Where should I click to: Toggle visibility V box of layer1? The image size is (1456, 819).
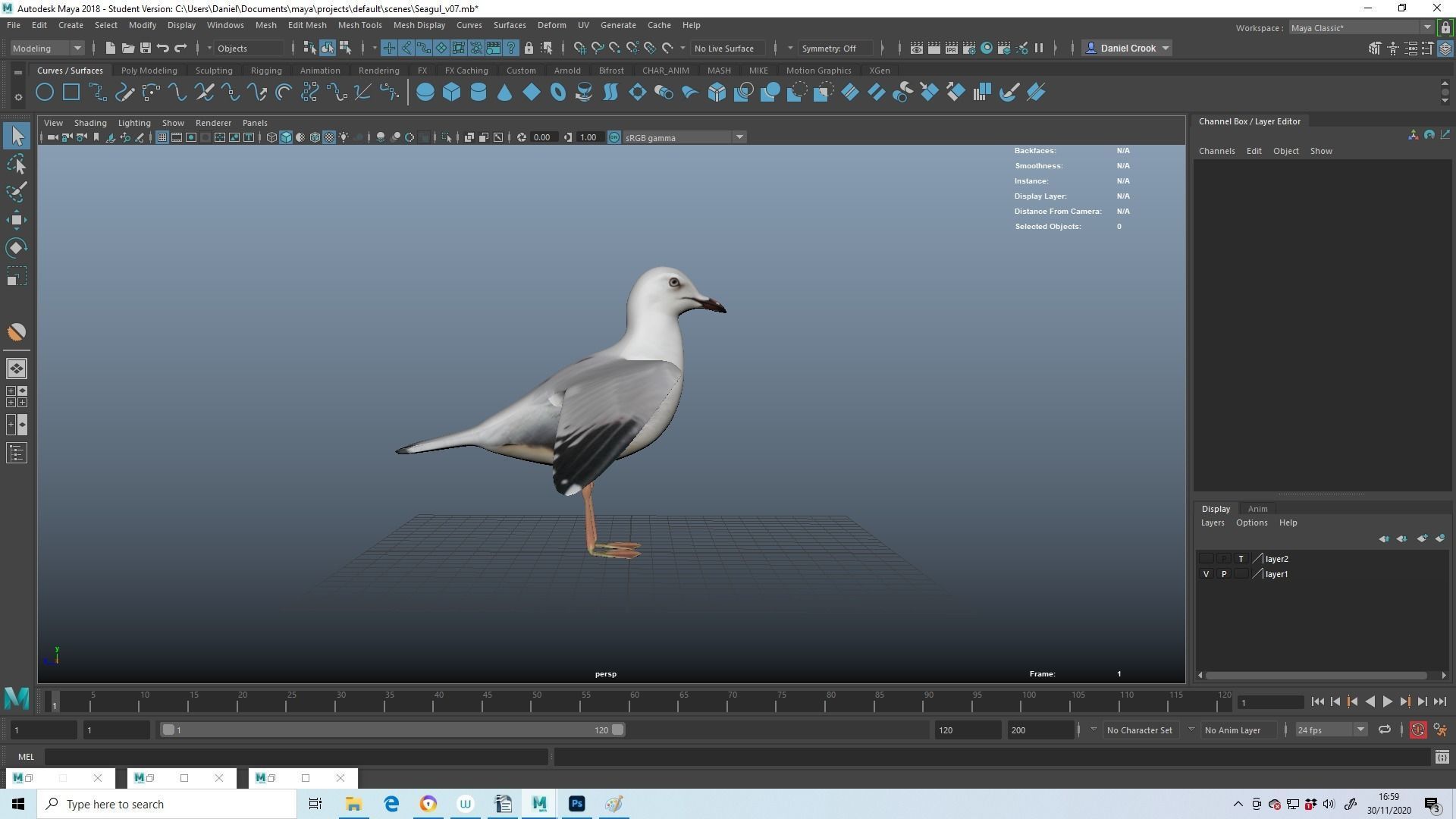click(x=1206, y=574)
